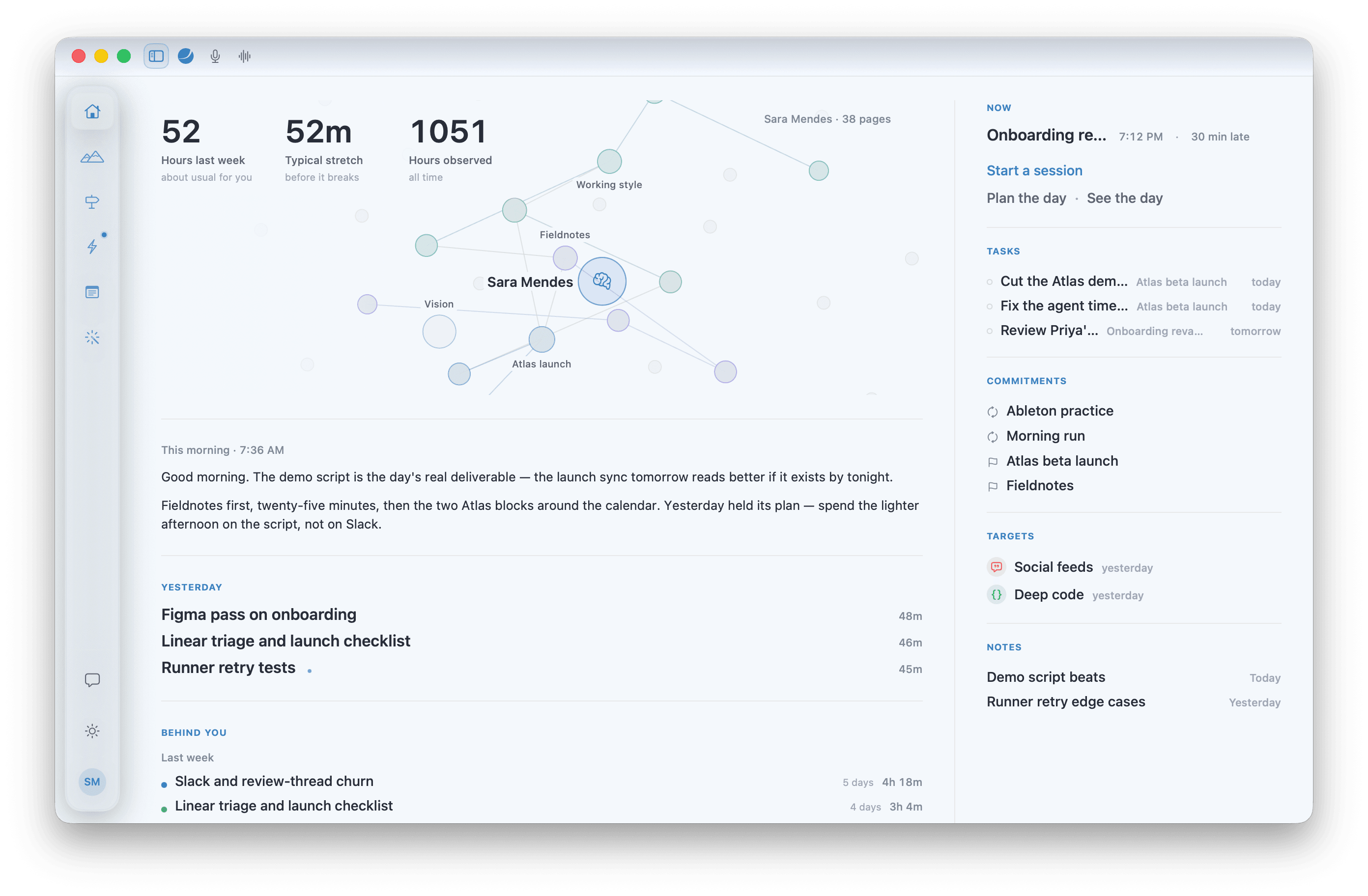
Task: Click Start a session link
Action: (x=1034, y=170)
